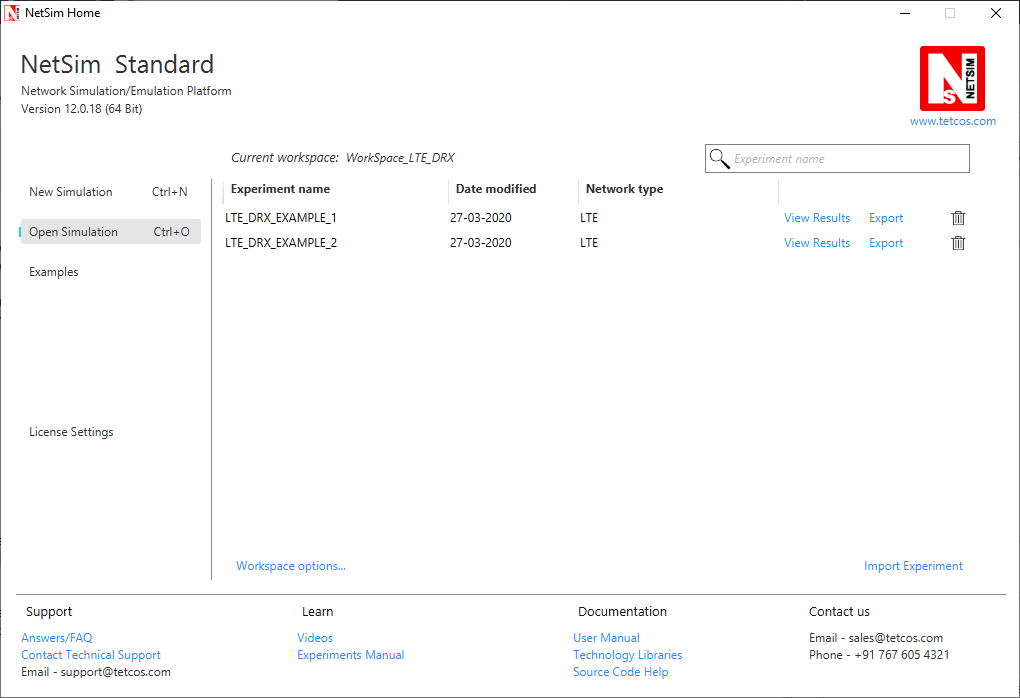Open the Videos learning link

click(315, 638)
